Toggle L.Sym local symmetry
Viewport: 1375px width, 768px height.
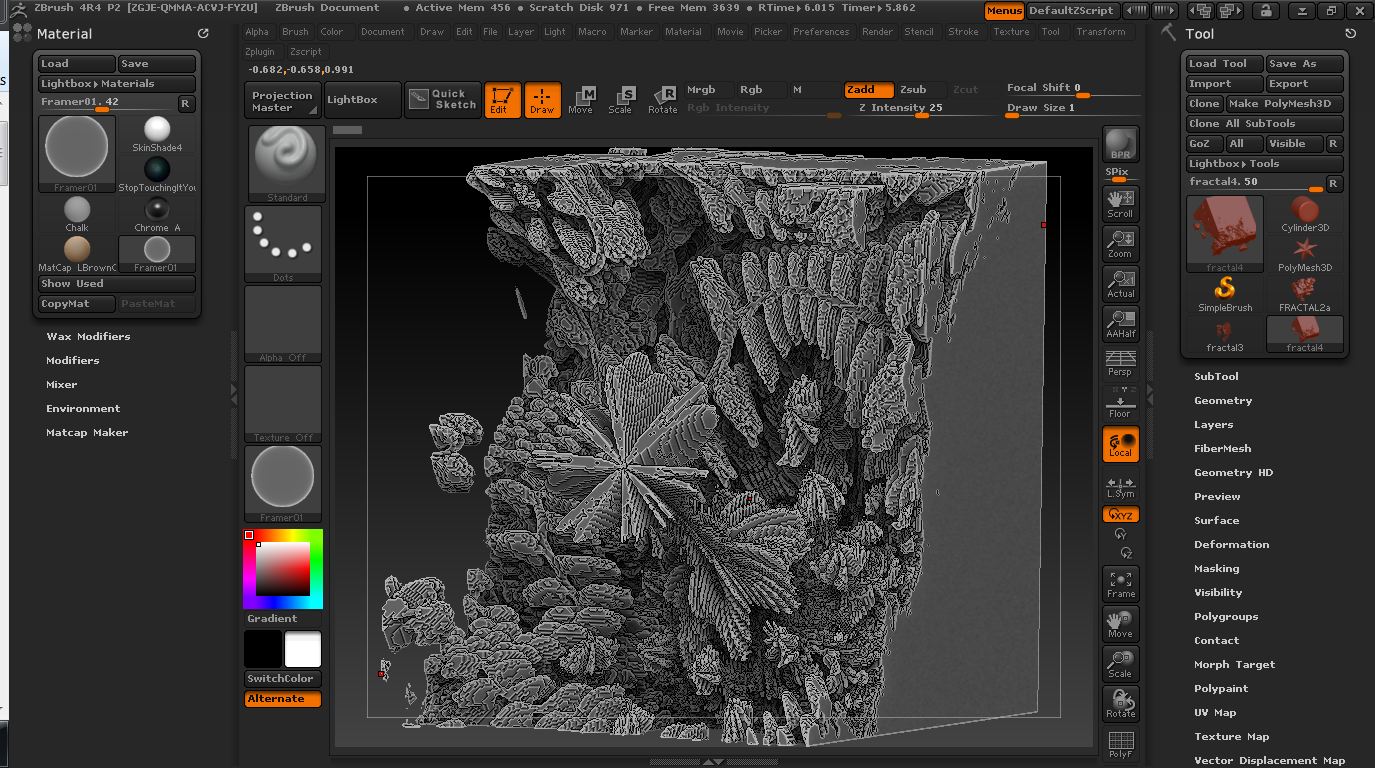[1120, 486]
